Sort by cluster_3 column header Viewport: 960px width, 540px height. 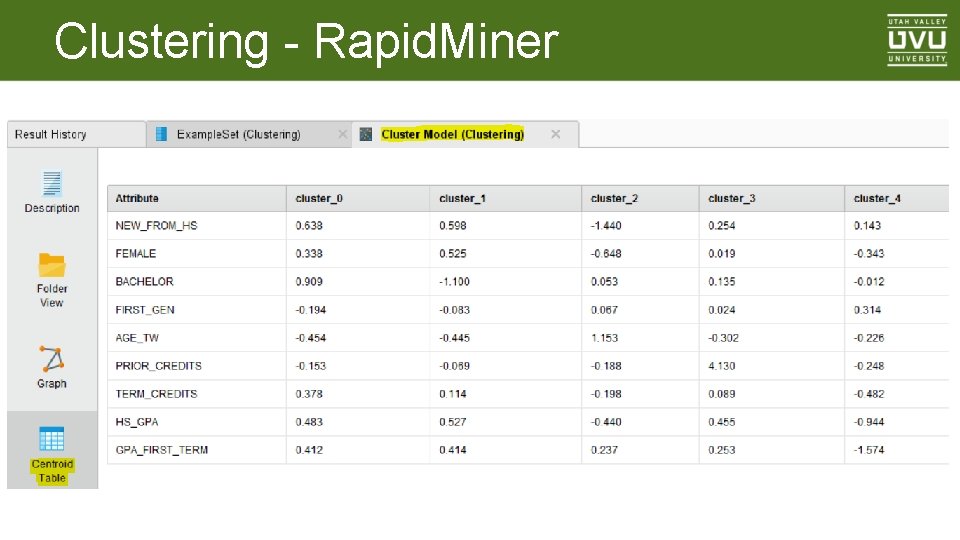coord(771,198)
